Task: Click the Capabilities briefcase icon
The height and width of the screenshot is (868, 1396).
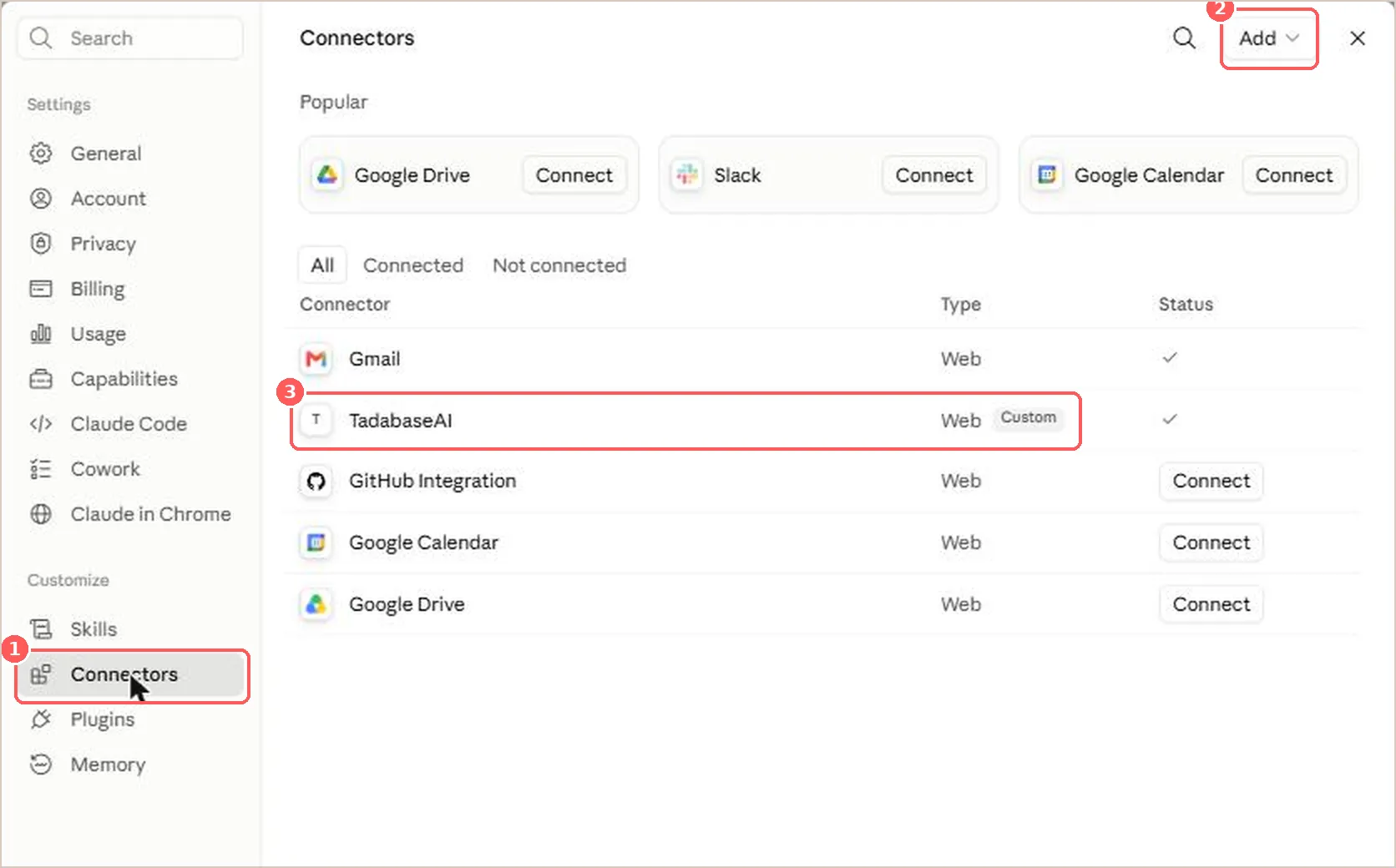Action: point(41,379)
